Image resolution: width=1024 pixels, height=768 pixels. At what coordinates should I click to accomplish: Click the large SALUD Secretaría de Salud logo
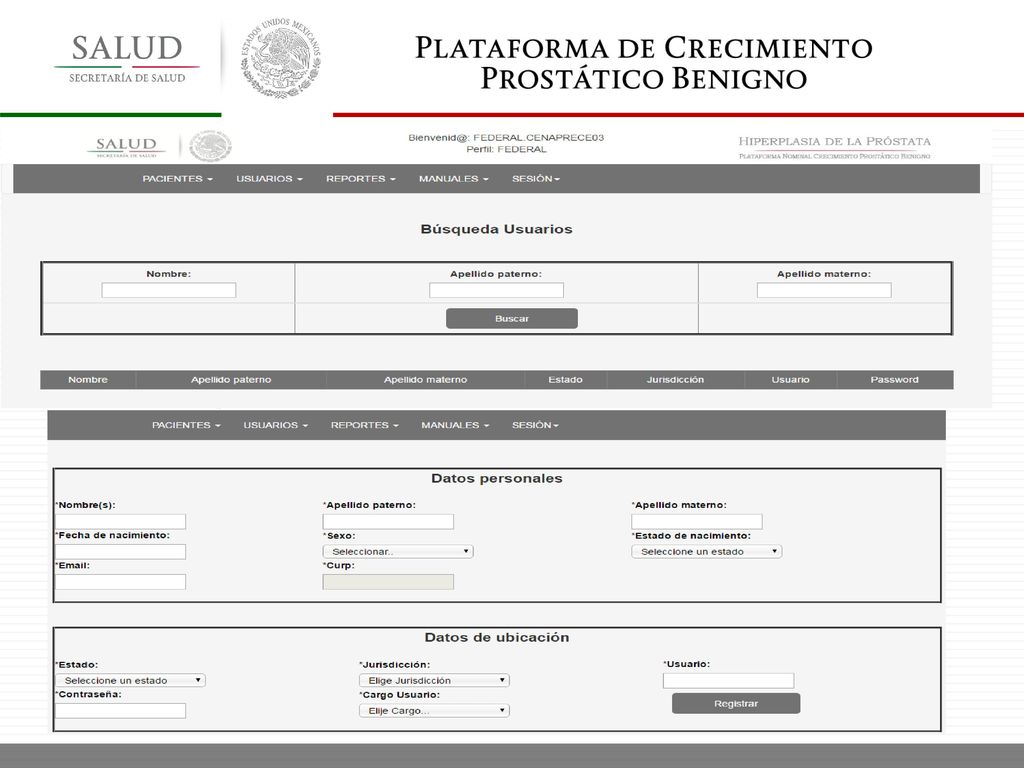127,58
